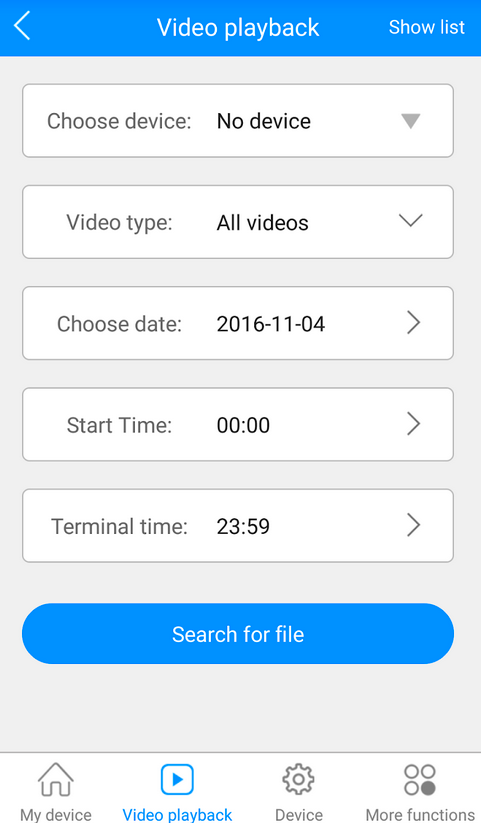
Task: Expand the Video type chevron
Action: tap(411, 220)
